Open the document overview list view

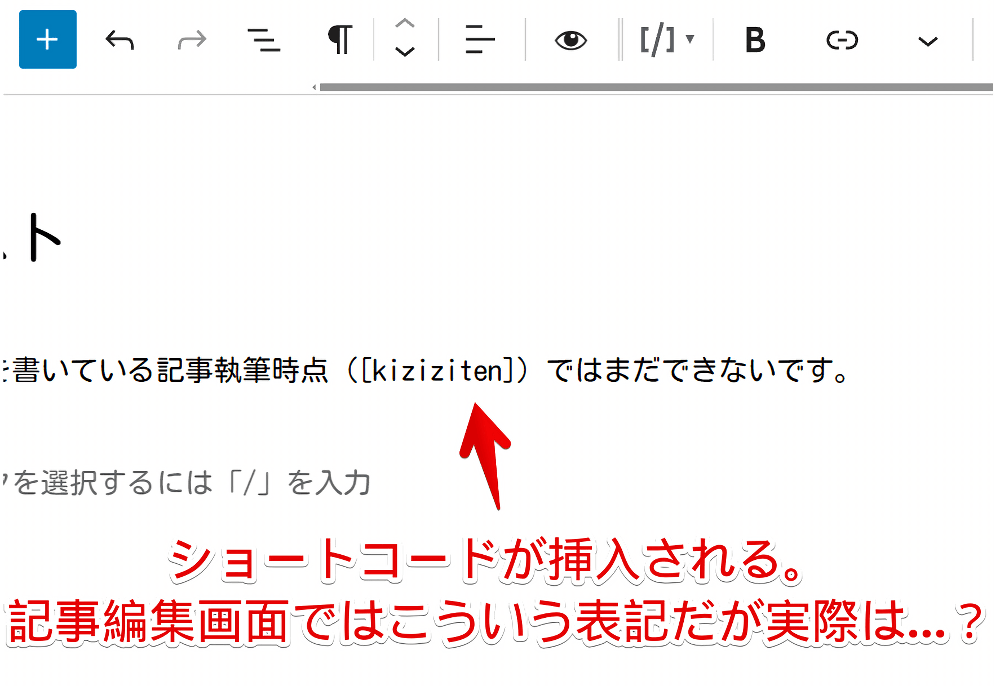[263, 40]
